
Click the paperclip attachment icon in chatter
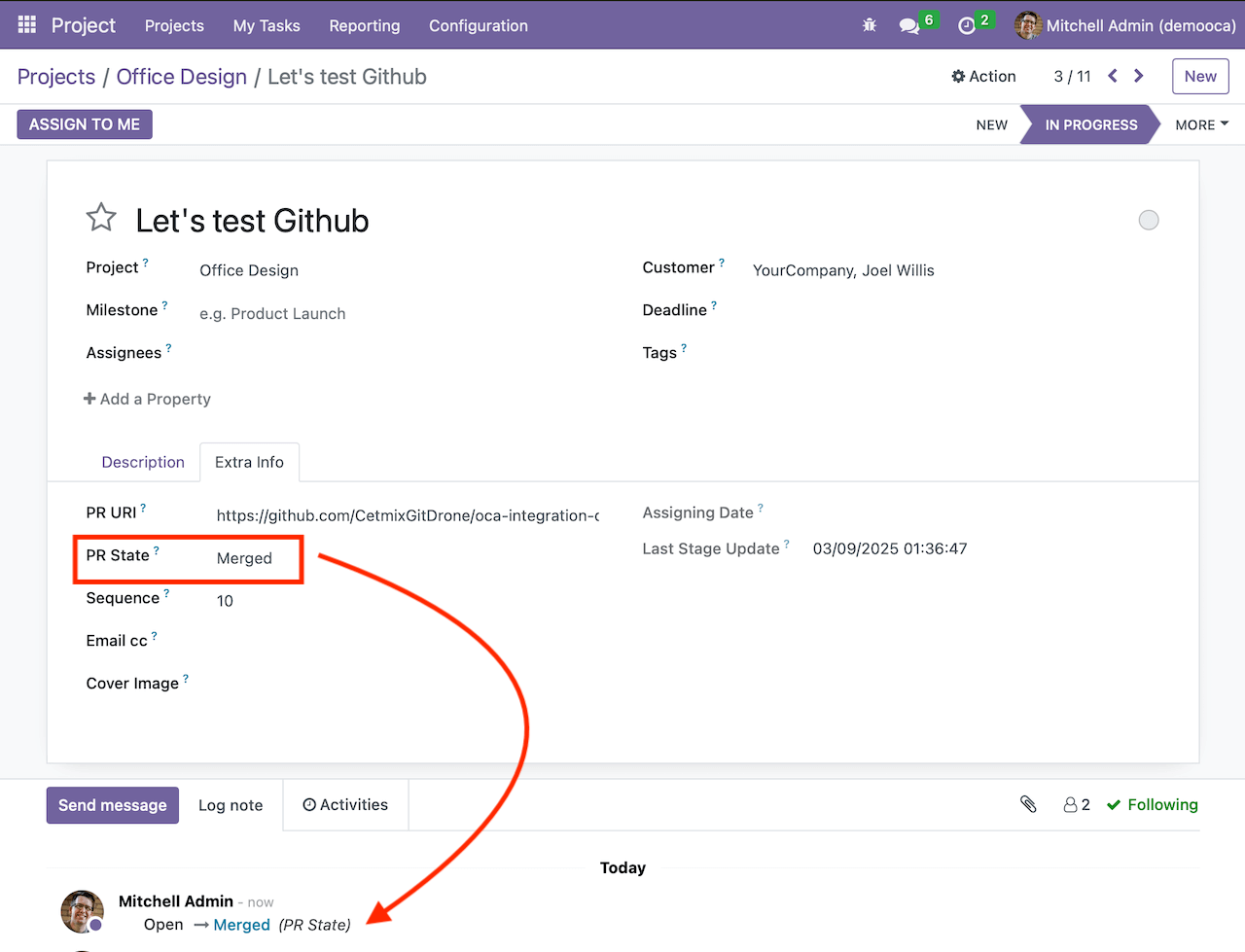1028,804
